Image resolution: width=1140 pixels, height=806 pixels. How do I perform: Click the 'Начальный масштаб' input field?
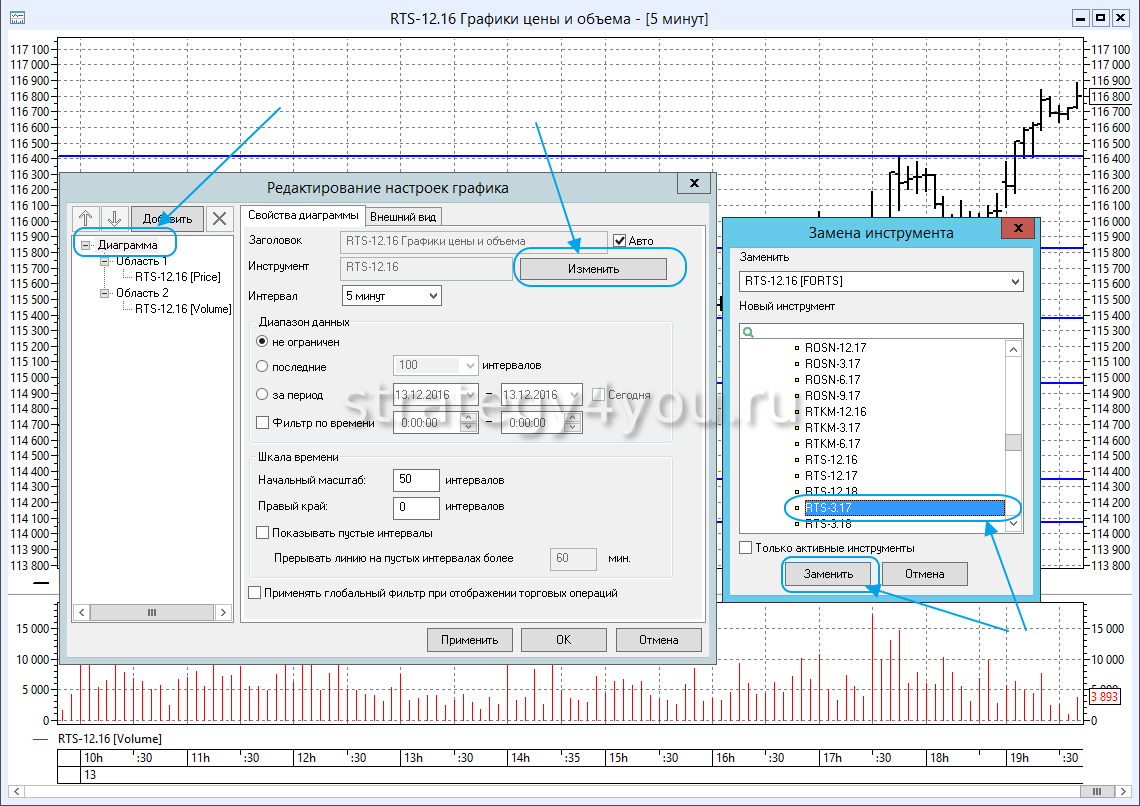[416, 480]
